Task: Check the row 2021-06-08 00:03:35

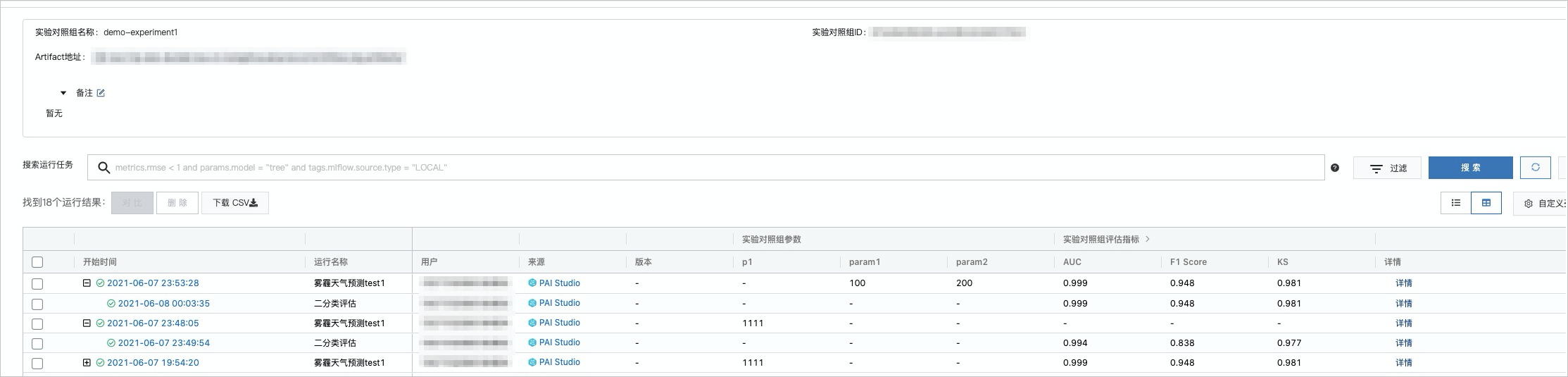Action: pos(37,304)
